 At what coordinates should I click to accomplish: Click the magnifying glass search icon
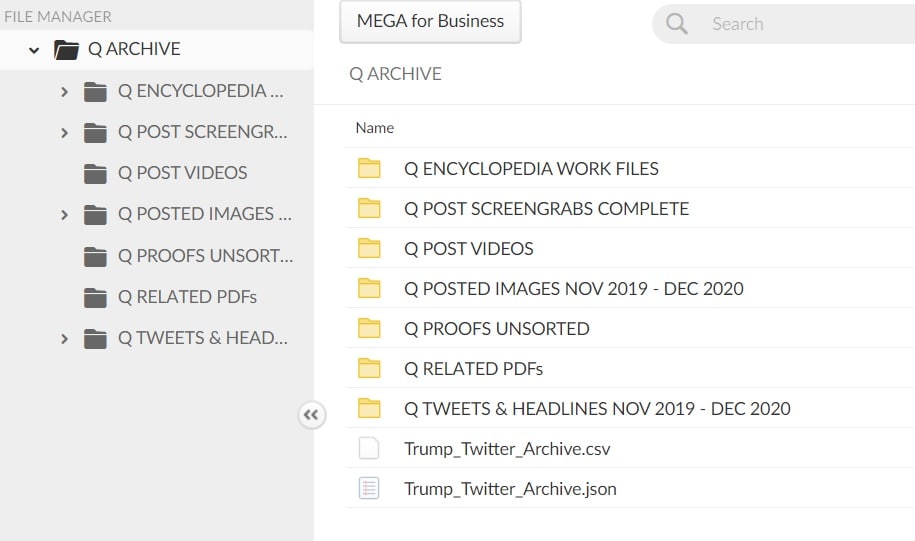tap(677, 24)
